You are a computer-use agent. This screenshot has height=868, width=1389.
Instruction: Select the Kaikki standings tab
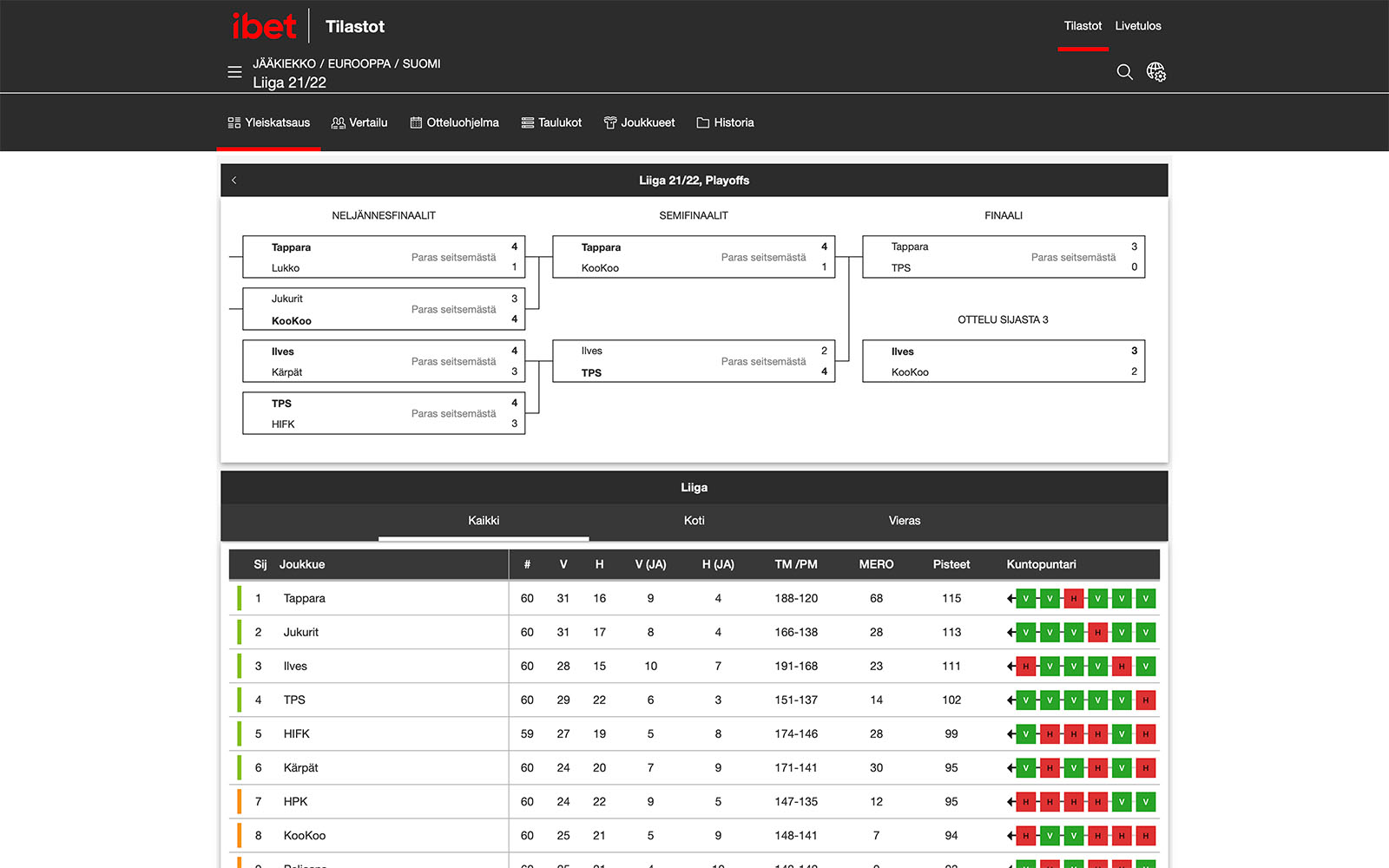coord(484,521)
